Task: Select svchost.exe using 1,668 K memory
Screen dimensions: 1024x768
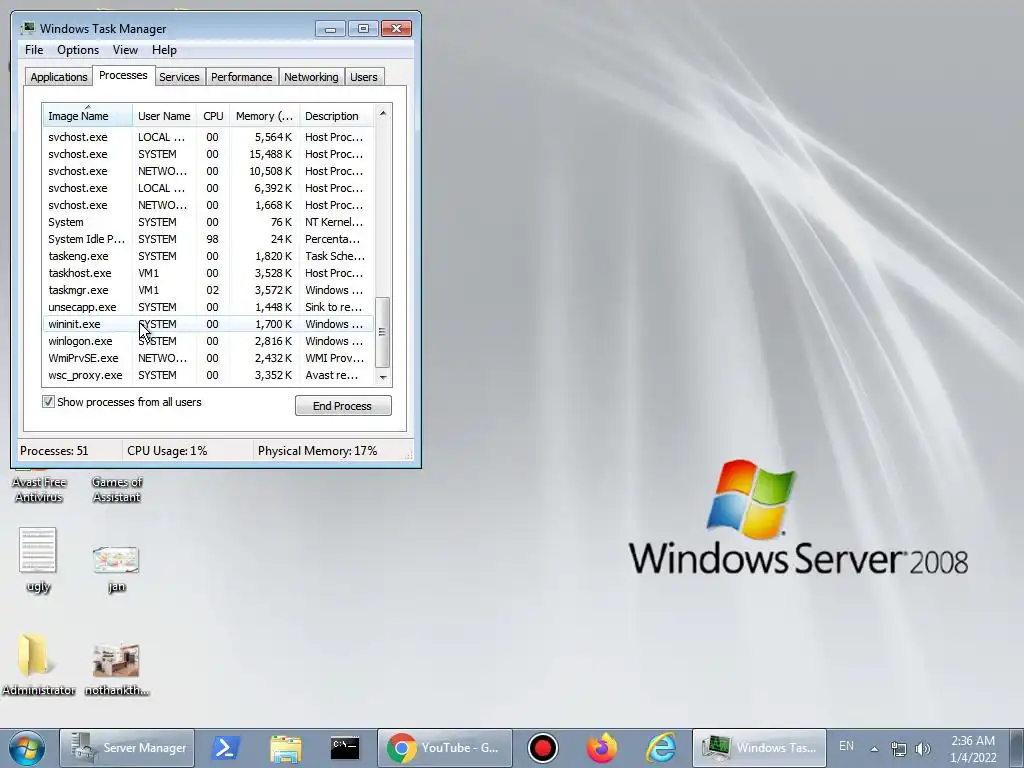Action: click(x=208, y=205)
